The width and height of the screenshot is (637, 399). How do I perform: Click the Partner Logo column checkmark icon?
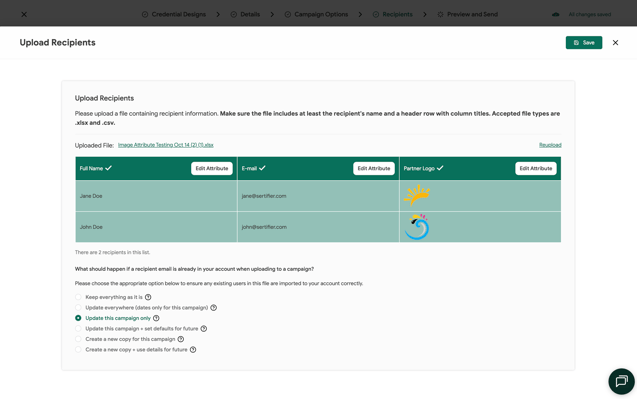point(440,168)
